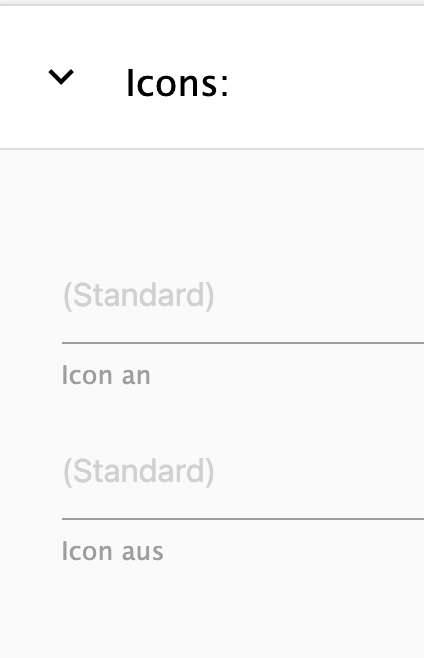The image size is (424, 658).
Task: Focus the "Icon aus" (Standard) input field
Action: pos(243,472)
